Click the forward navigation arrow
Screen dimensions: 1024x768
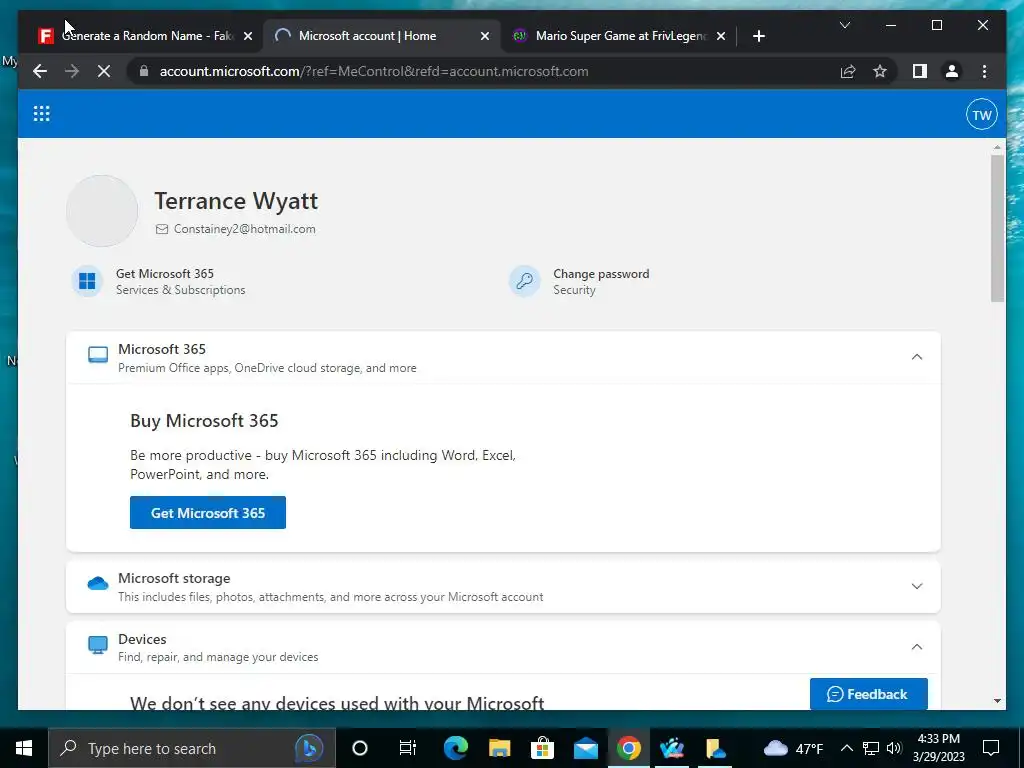click(72, 71)
